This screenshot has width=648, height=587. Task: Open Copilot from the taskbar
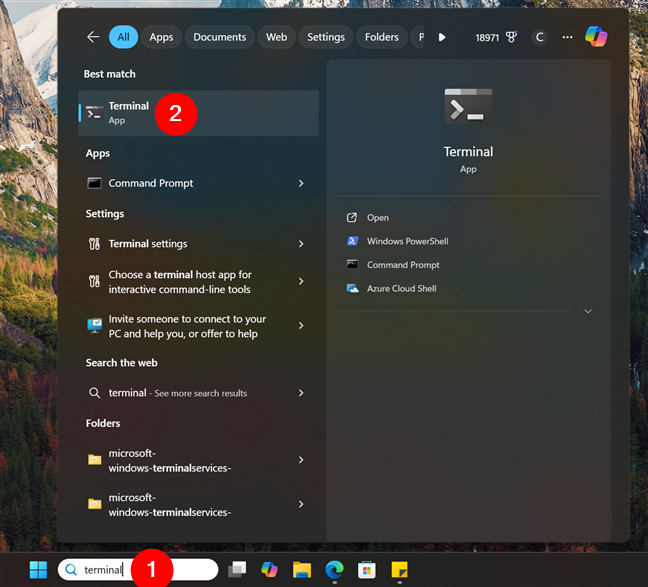pos(269,570)
